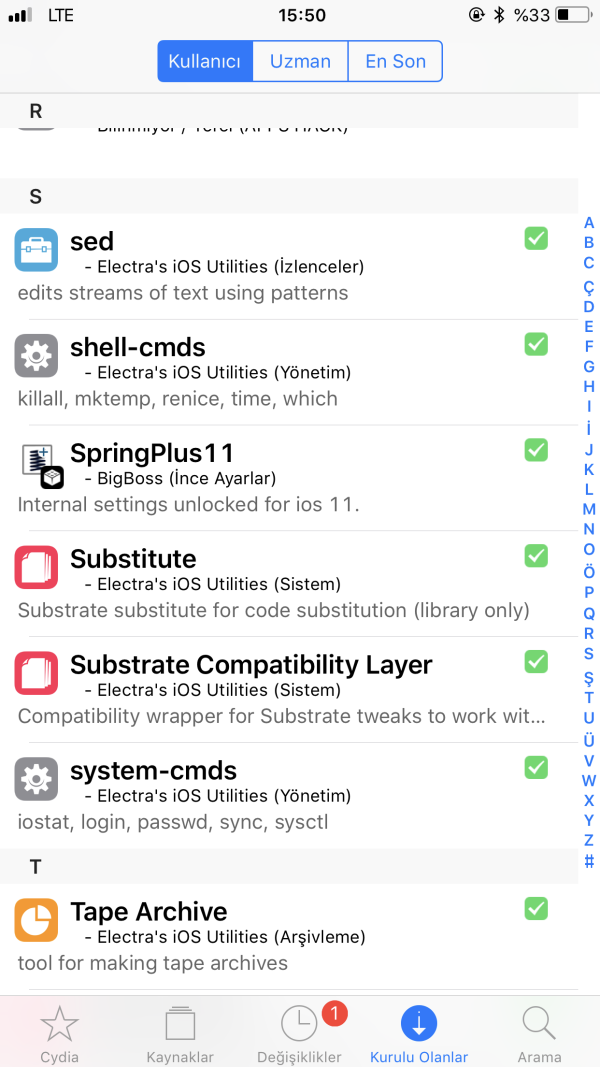This screenshot has width=600, height=1067.
Task: Jump to # in alphabet index
Action: coord(589,861)
